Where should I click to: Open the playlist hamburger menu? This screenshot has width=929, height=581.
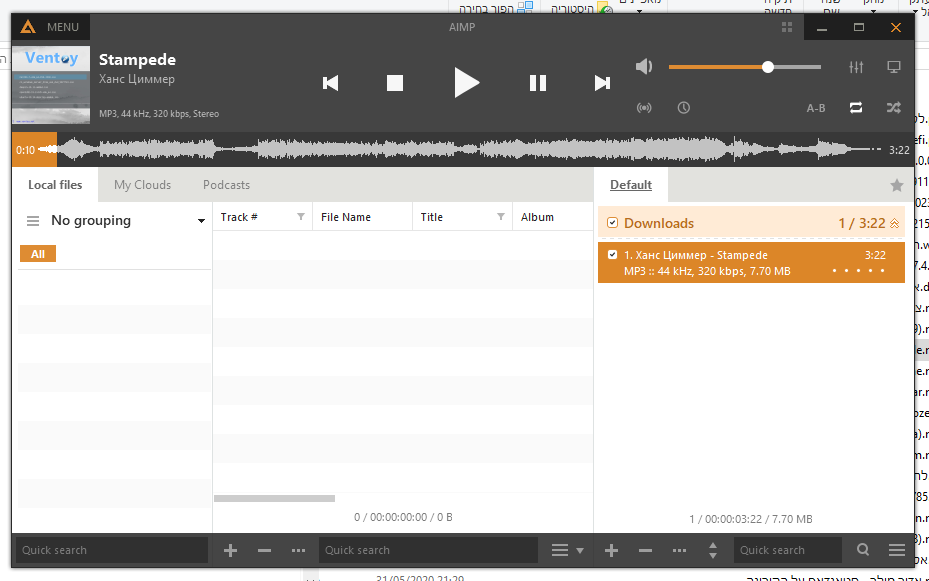(896, 551)
